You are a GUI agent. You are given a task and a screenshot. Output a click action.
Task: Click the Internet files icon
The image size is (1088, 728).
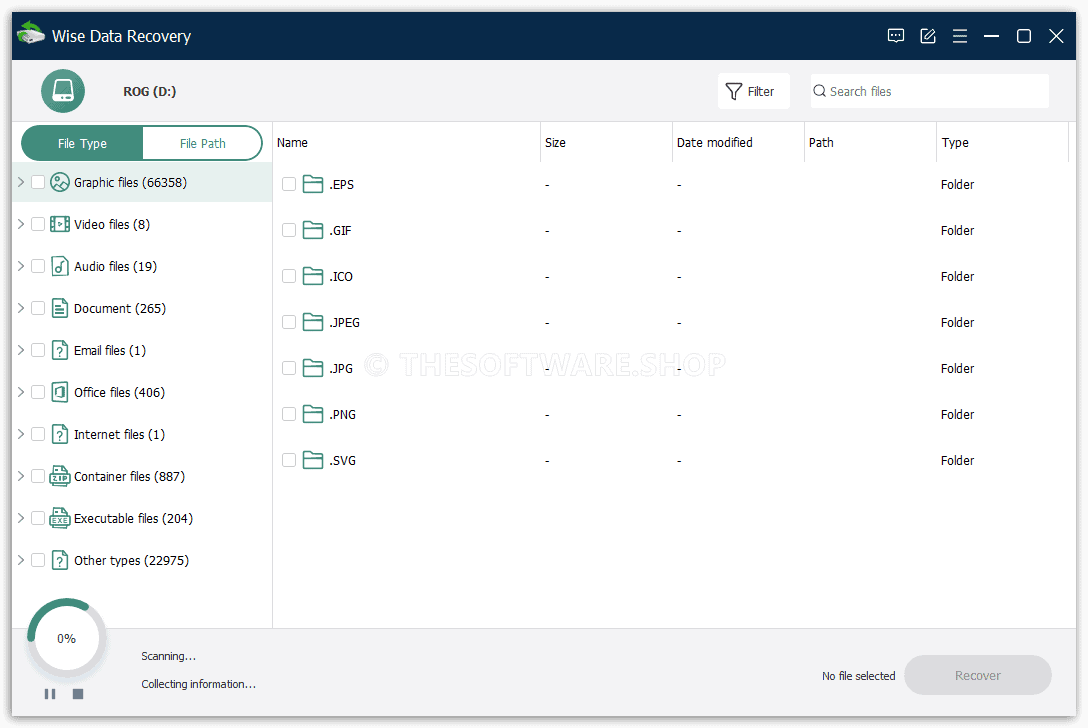[60, 434]
